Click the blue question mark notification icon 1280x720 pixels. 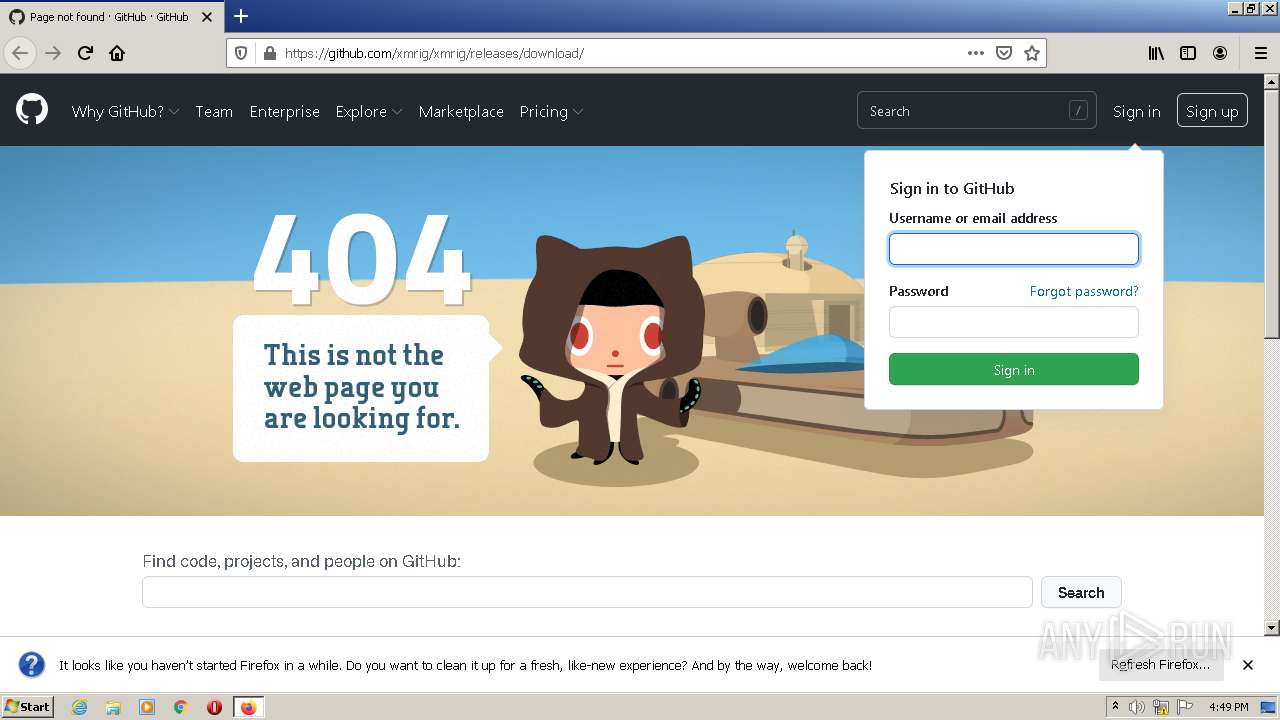pos(32,665)
